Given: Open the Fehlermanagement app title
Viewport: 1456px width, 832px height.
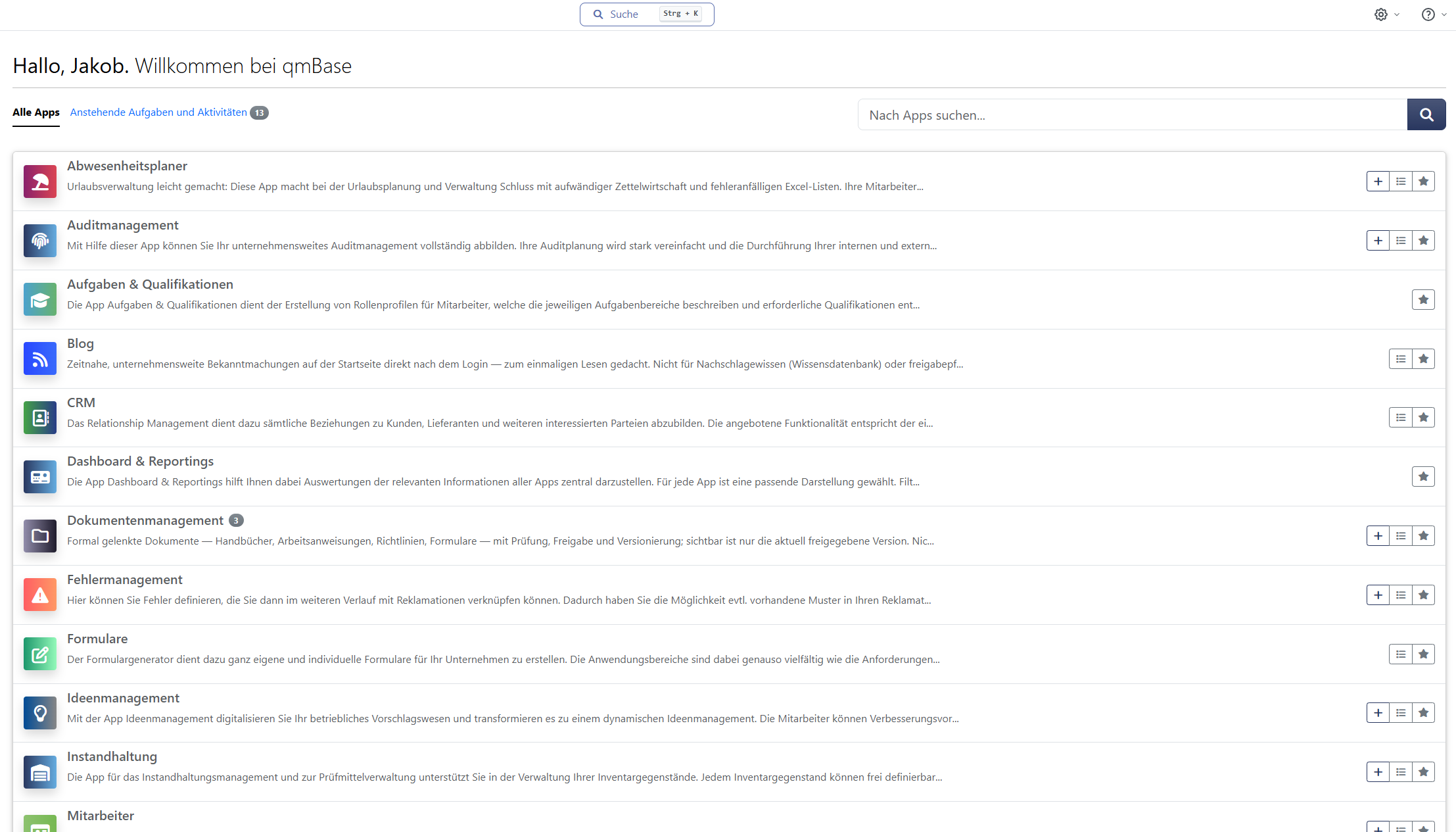Looking at the screenshot, I should 125,580.
